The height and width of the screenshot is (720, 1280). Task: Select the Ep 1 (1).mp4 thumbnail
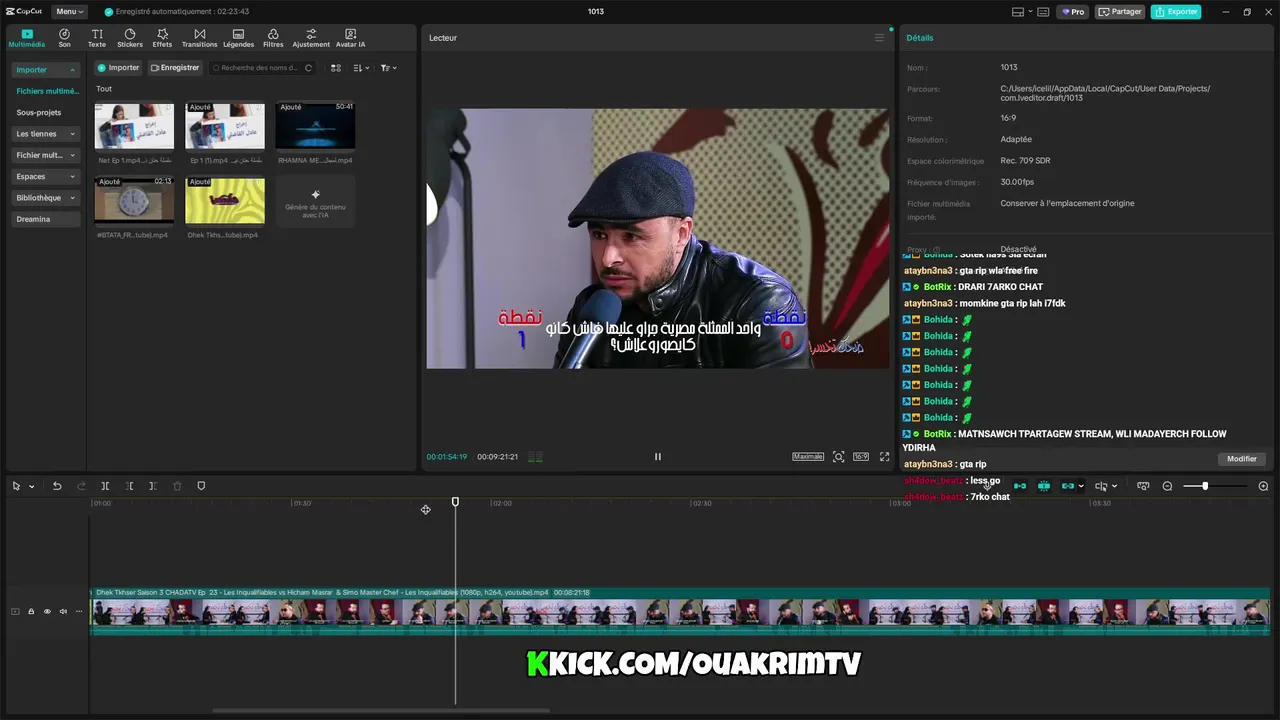[x=225, y=126]
